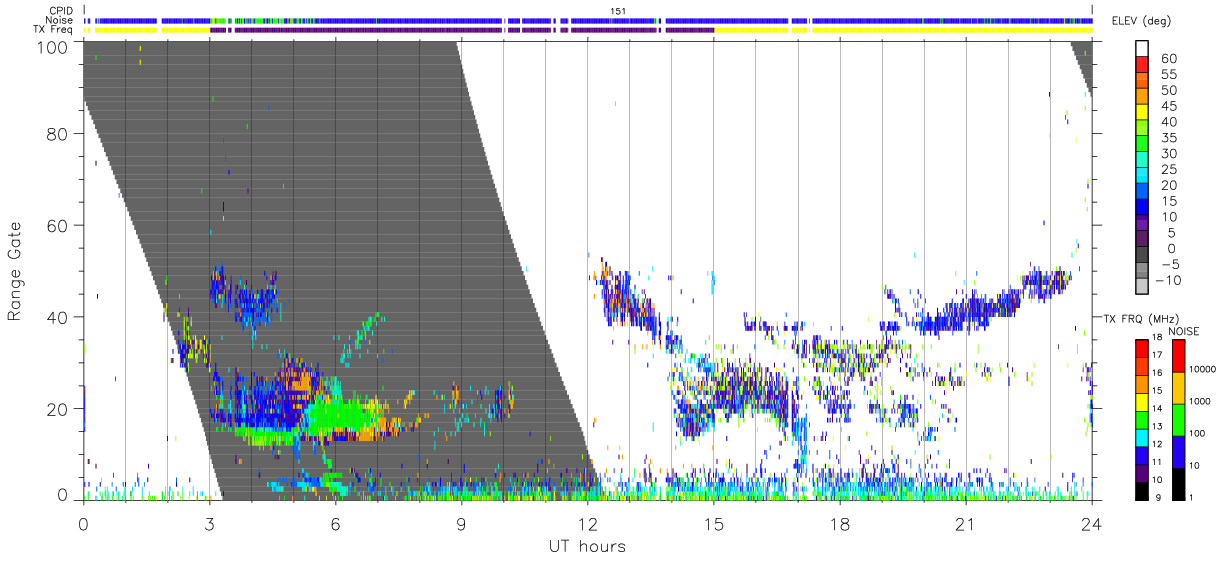Choose the cyan 12–13 MHz TX FRQ swatch

tap(1141, 436)
